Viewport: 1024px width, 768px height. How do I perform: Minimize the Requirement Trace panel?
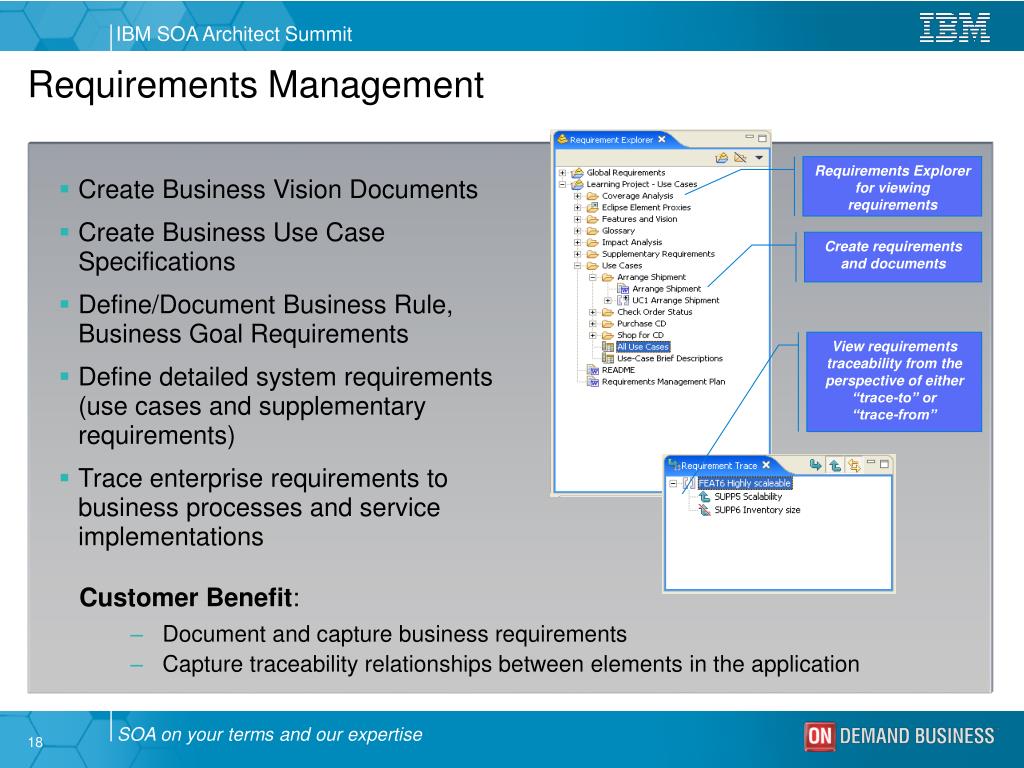pyautogui.click(x=871, y=462)
